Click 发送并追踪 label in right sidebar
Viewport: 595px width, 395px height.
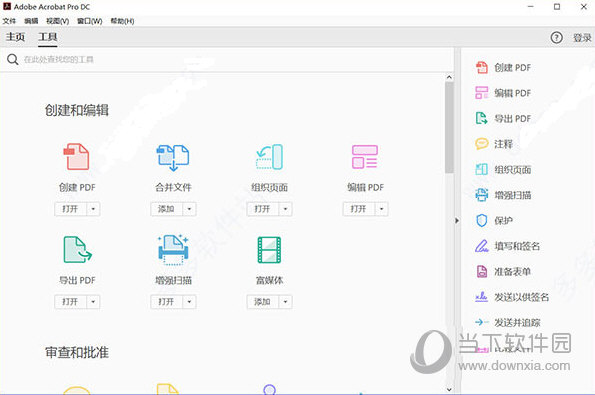517,323
